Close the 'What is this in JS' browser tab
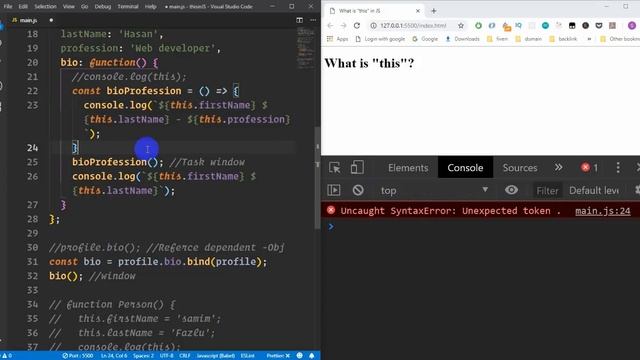Image resolution: width=640 pixels, height=360 pixels. point(418,11)
